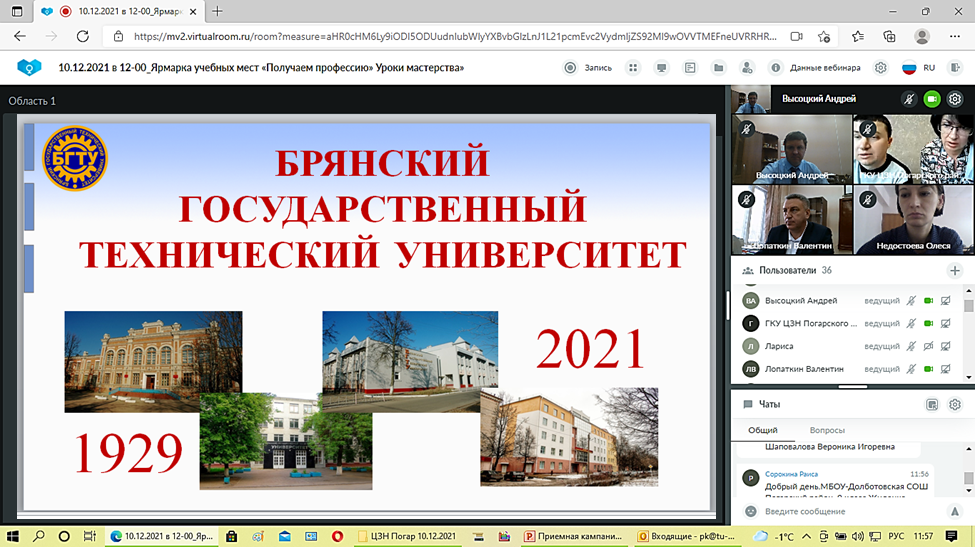Viewport: 975px width, 547px height.
Task: Toggle microphone for ГКУ ЦЗН Погарского row
Action: [911, 323]
